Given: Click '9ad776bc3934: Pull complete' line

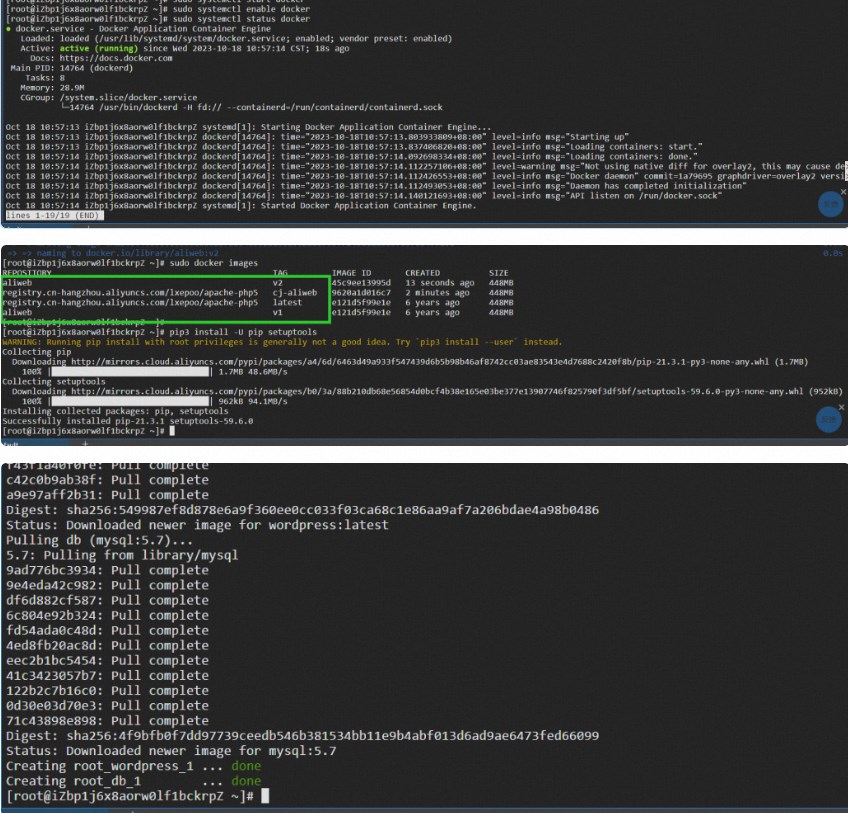Looking at the screenshot, I should pos(107,570).
